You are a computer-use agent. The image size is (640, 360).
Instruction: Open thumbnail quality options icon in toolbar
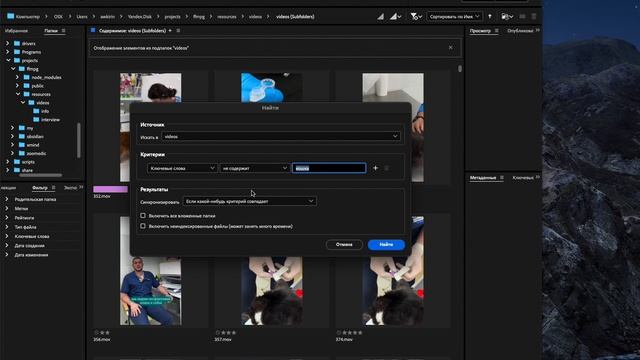pyautogui.click(x=396, y=16)
